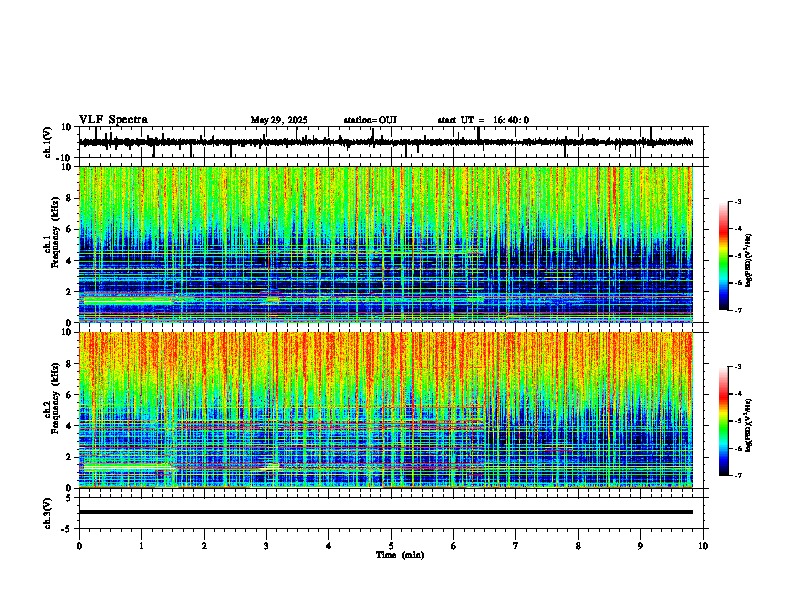Click the ch.1 color bar log(PSD) unit label
792x612 pixels.
tap(749, 260)
